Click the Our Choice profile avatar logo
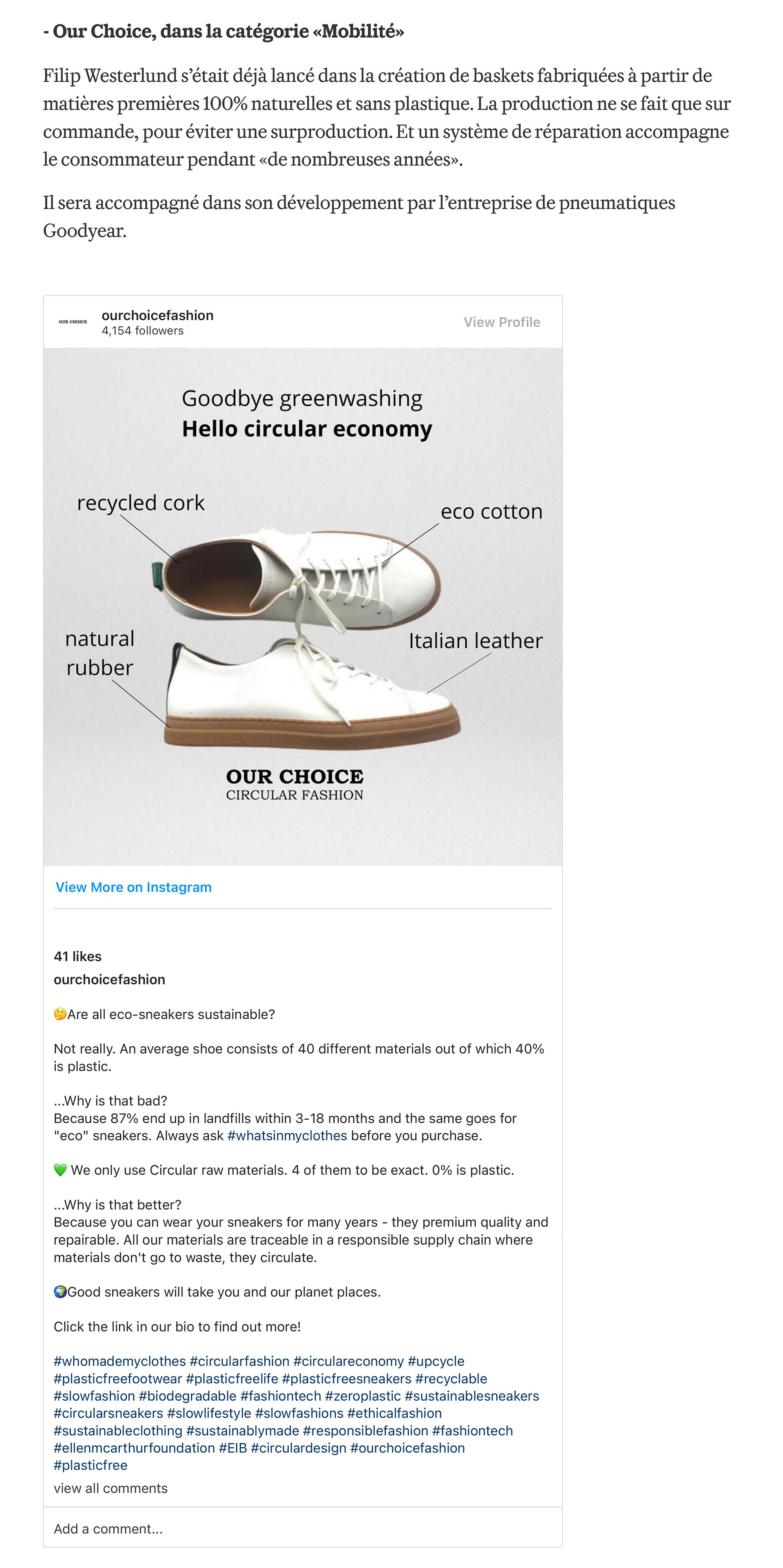 (x=73, y=321)
